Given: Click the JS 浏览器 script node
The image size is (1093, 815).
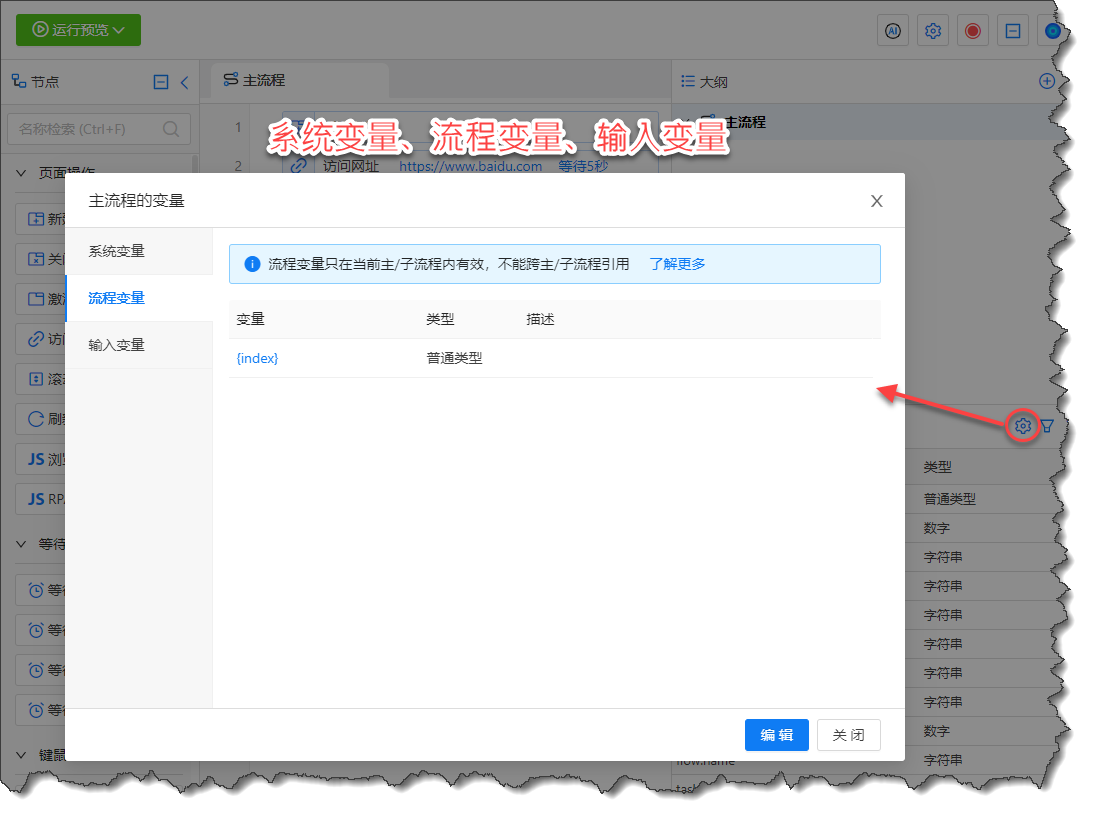Looking at the screenshot, I should [41, 459].
